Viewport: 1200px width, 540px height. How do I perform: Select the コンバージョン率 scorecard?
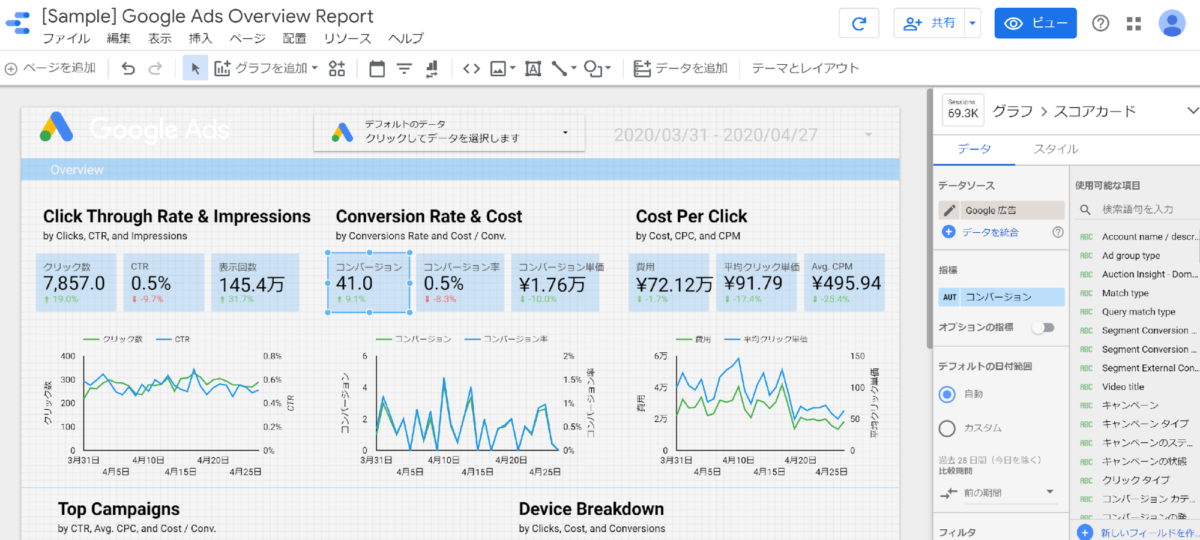click(461, 282)
